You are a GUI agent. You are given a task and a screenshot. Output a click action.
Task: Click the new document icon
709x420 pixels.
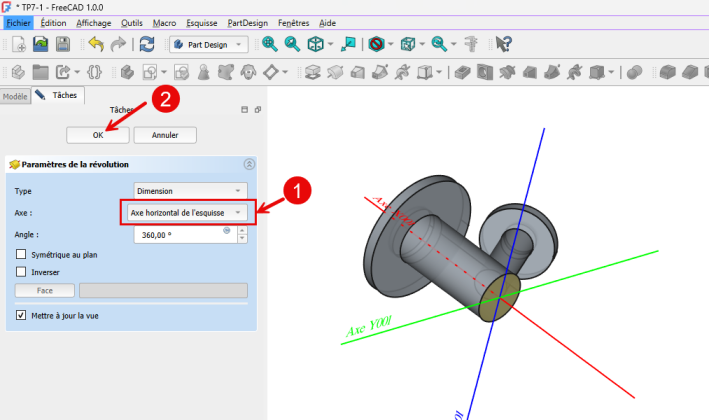click(19, 44)
